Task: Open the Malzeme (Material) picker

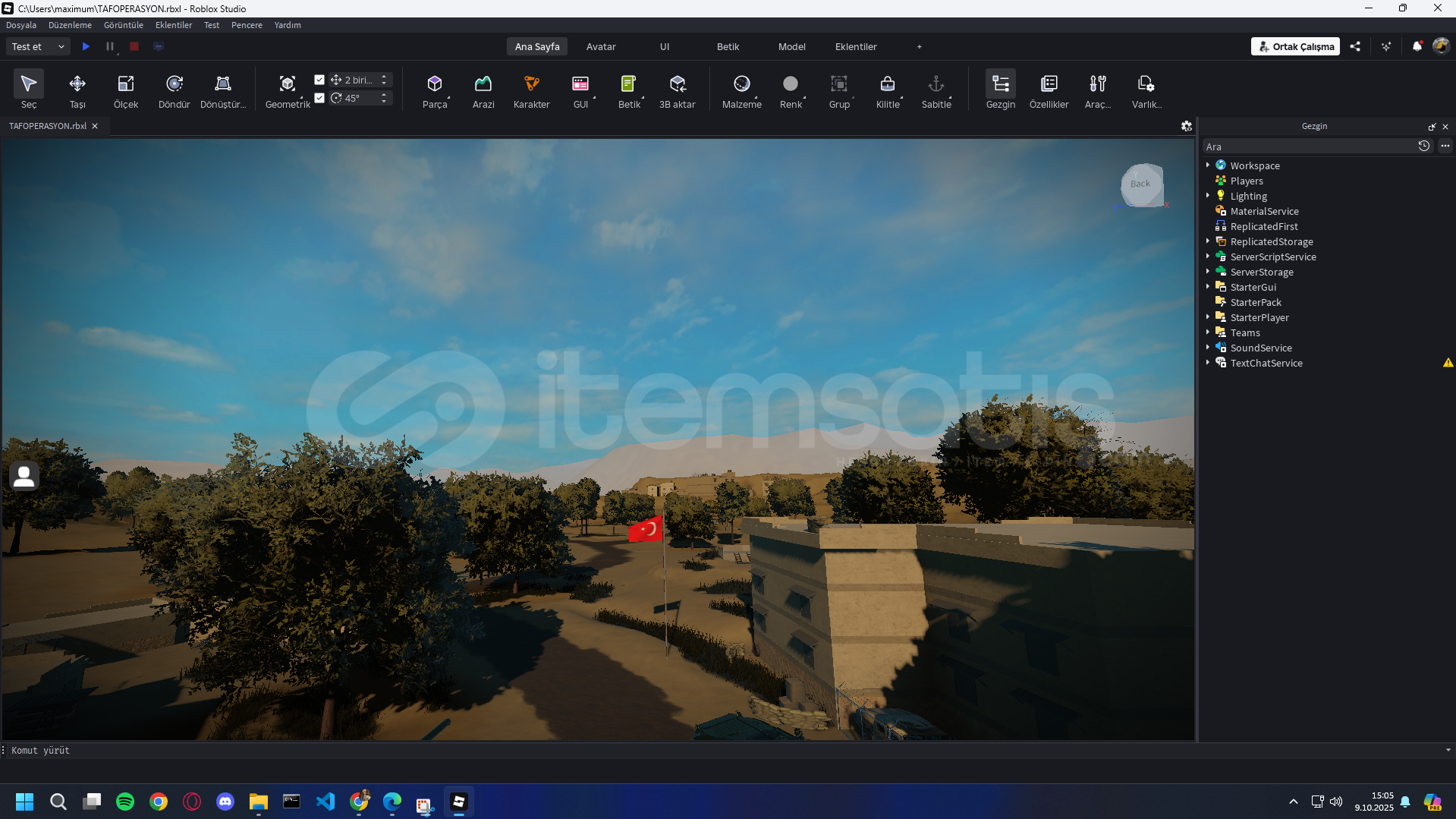Action: click(742, 90)
